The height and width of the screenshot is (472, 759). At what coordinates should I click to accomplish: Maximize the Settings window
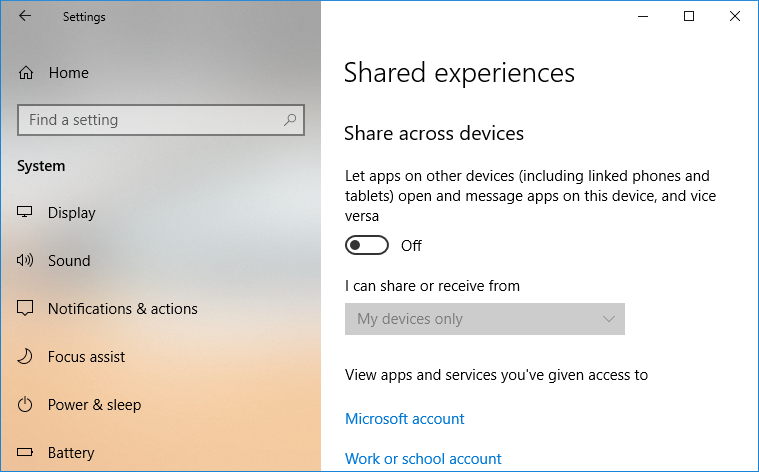click(x=689, y=16)
